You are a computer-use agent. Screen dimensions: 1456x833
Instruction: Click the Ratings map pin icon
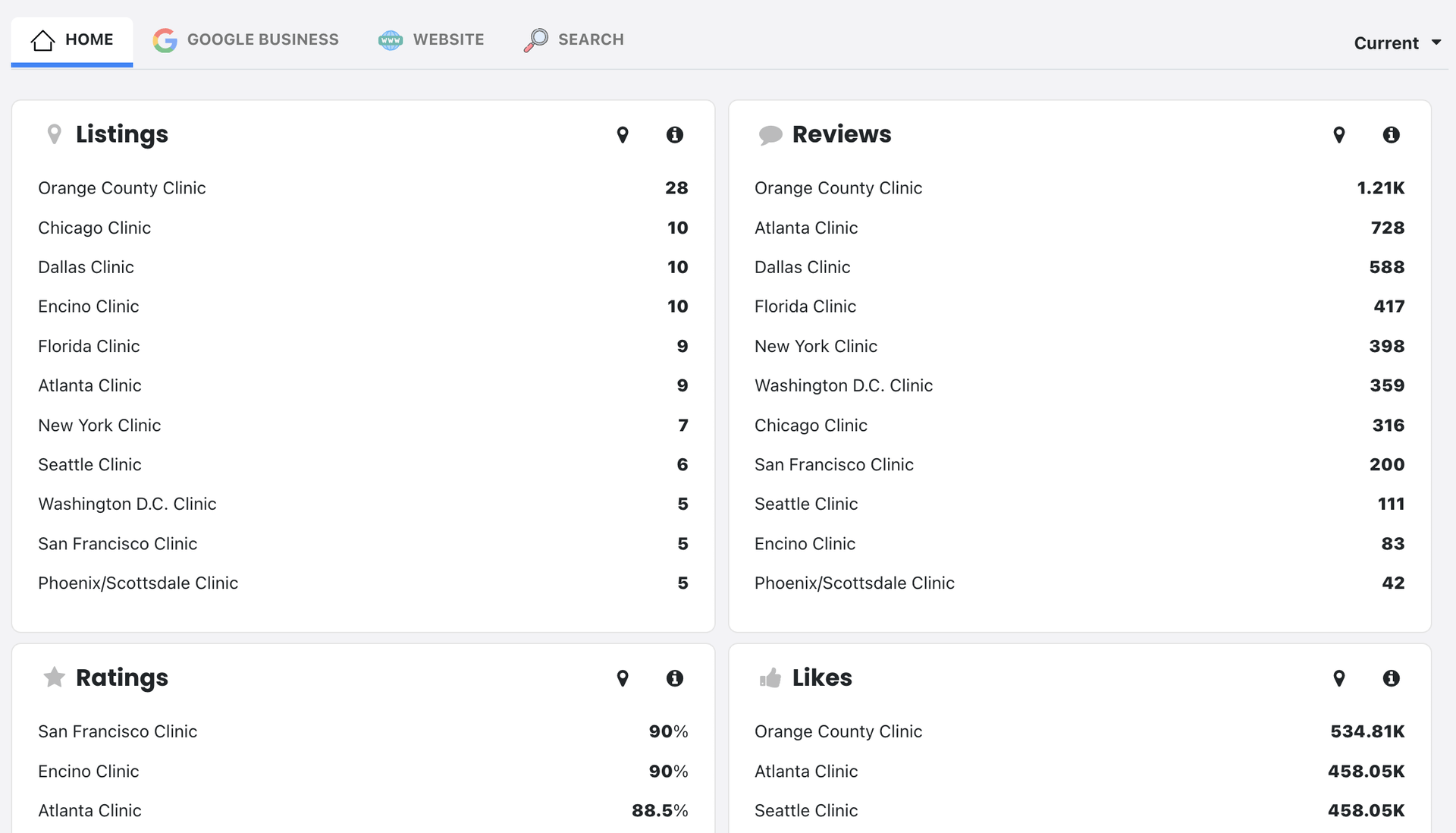pyautogui.click(x=623, y=678)
